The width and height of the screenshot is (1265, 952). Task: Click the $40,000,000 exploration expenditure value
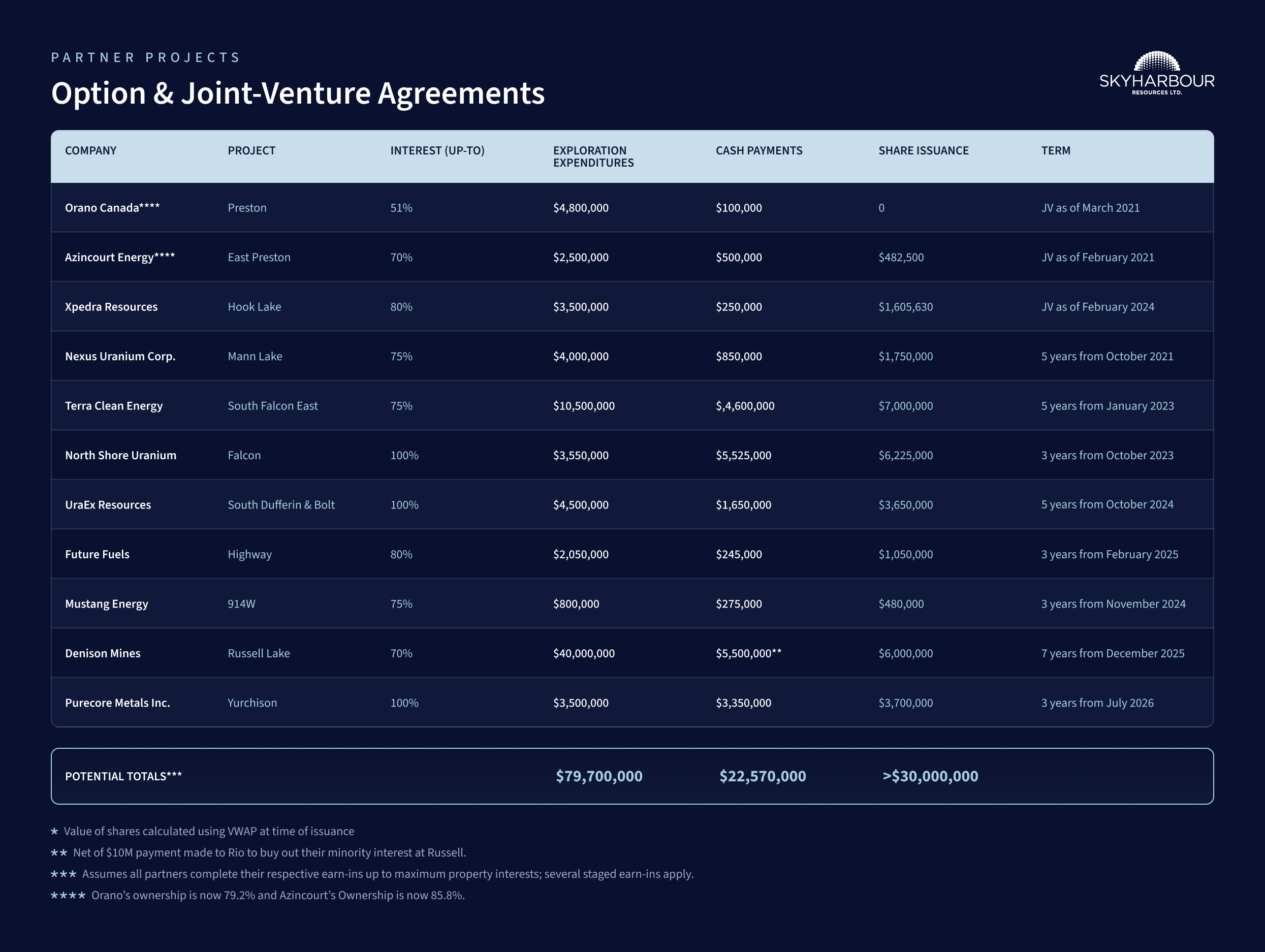(x=583, y=653)
